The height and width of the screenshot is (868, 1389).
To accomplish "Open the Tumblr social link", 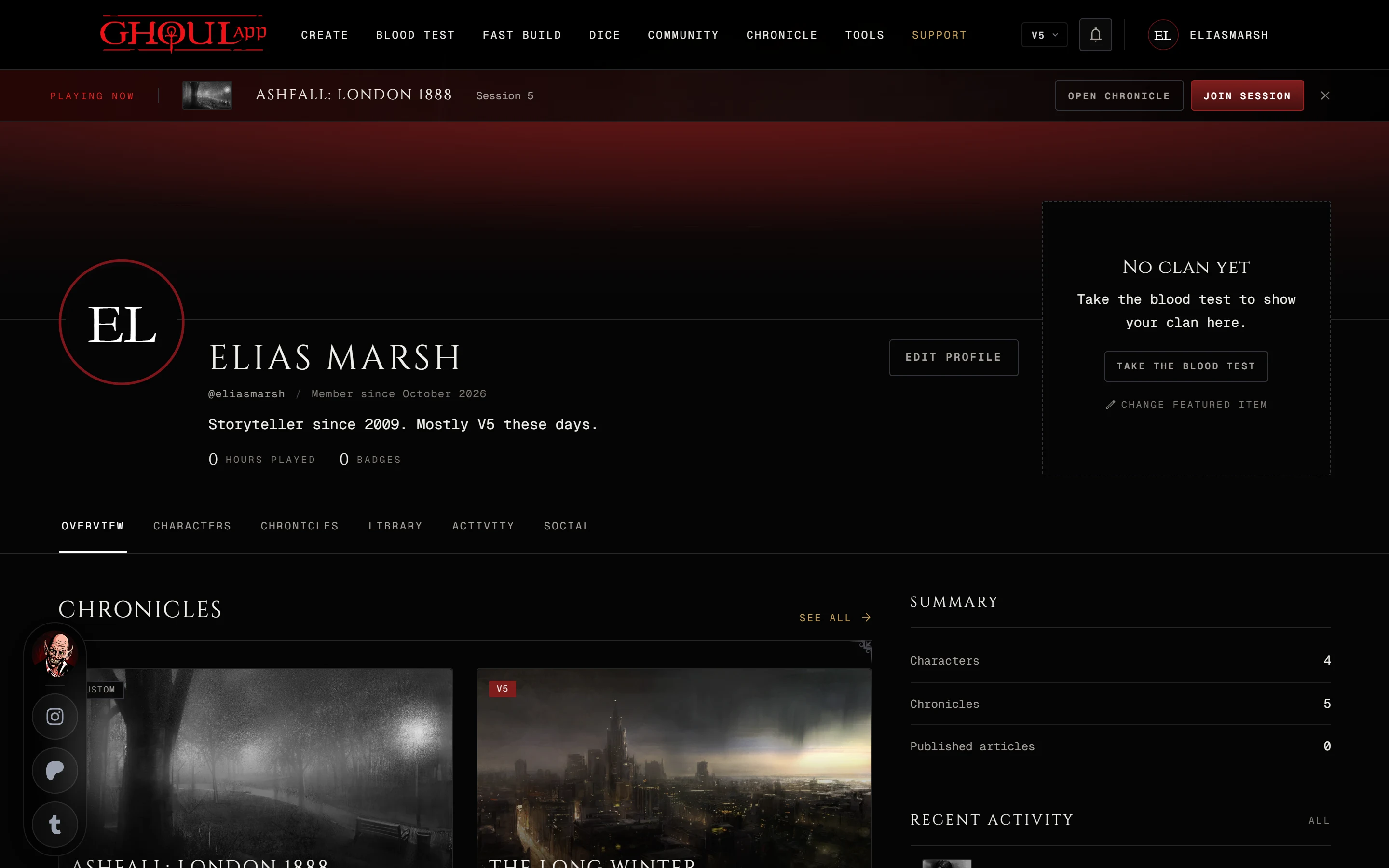I will [x=55, y=825].
